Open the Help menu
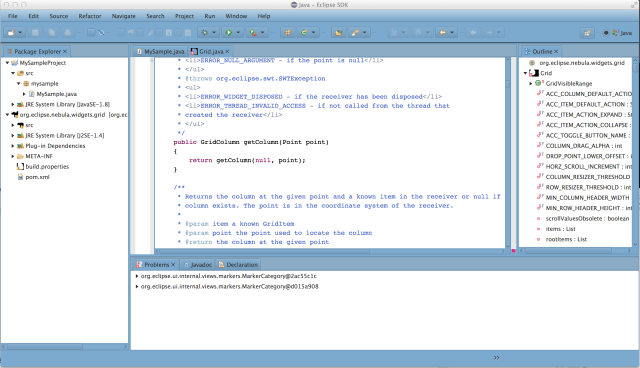This screenshot has width=640, height=368. click(x=264, y=16)
